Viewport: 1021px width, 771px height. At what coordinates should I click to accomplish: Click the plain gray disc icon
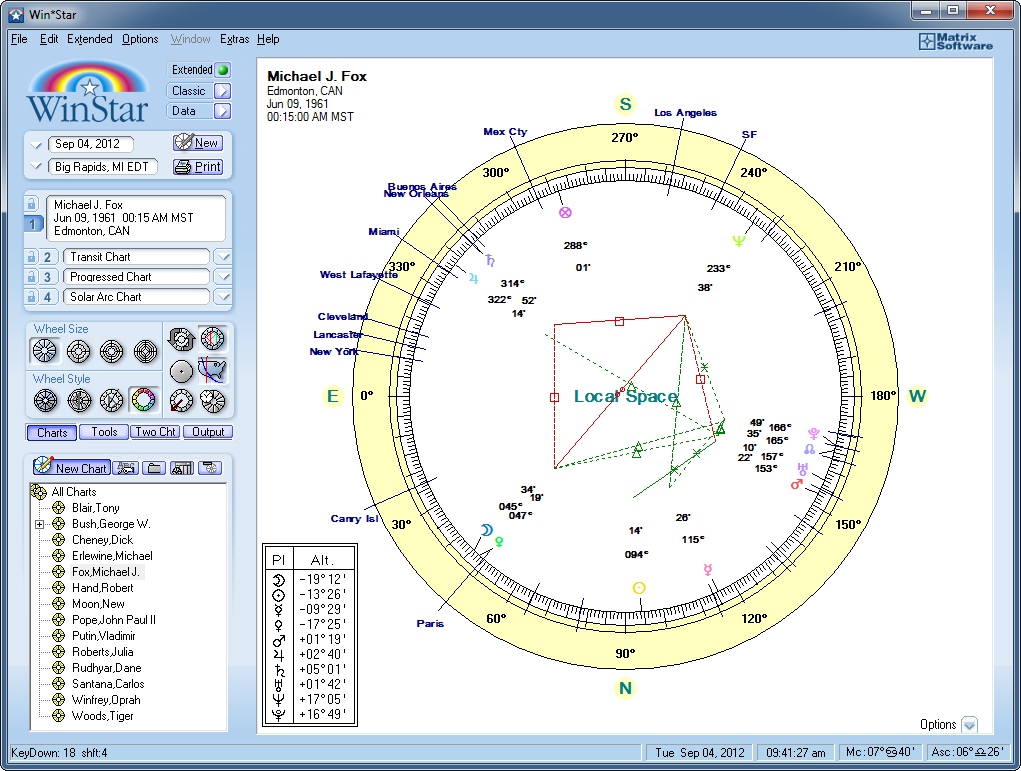tap(181, 371)
